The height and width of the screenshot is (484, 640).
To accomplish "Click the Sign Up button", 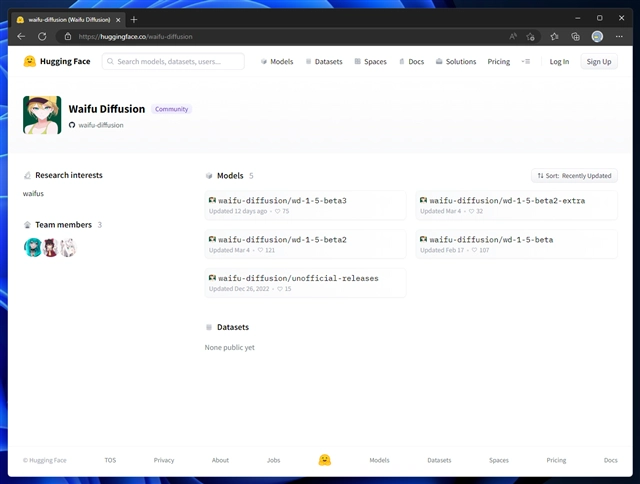I will [x=599, y=62].
